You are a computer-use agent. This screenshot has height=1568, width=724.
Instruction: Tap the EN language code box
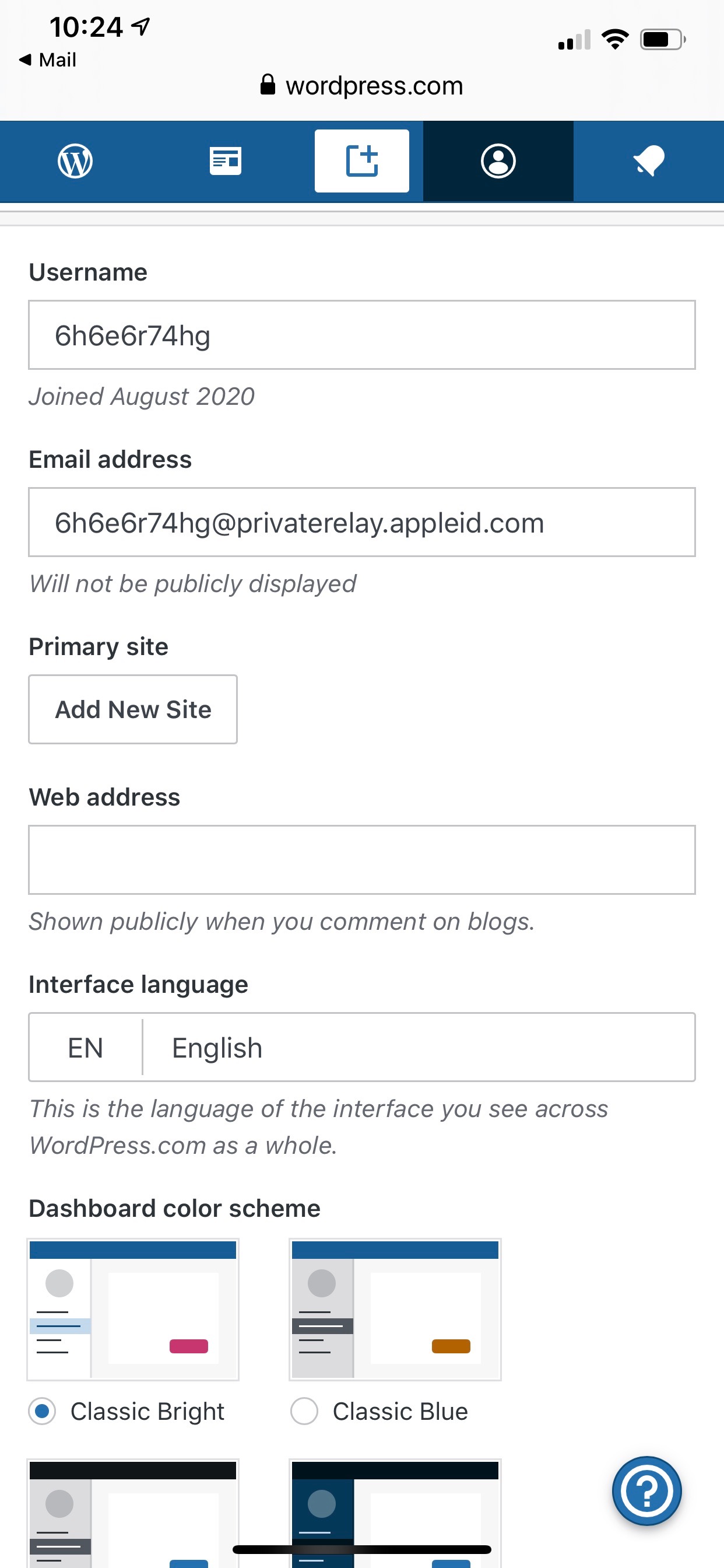pos(85,1048)
